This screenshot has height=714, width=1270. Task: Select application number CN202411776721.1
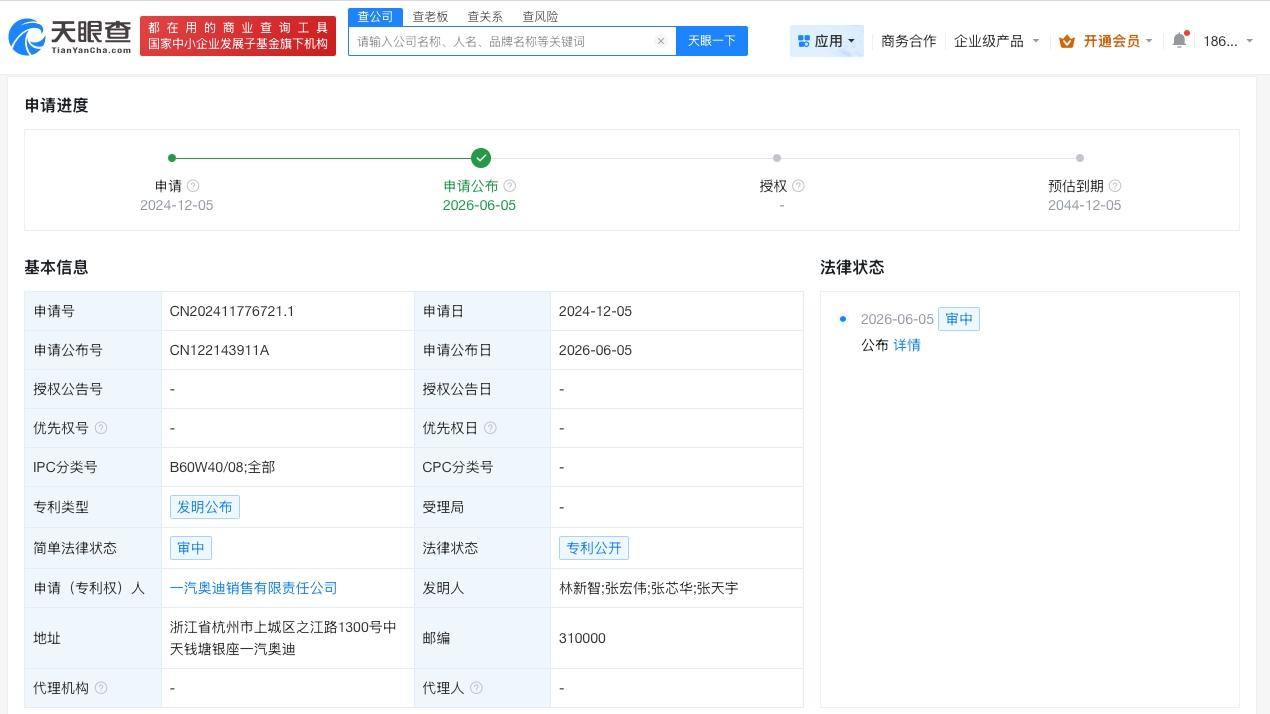click(232, 311)
